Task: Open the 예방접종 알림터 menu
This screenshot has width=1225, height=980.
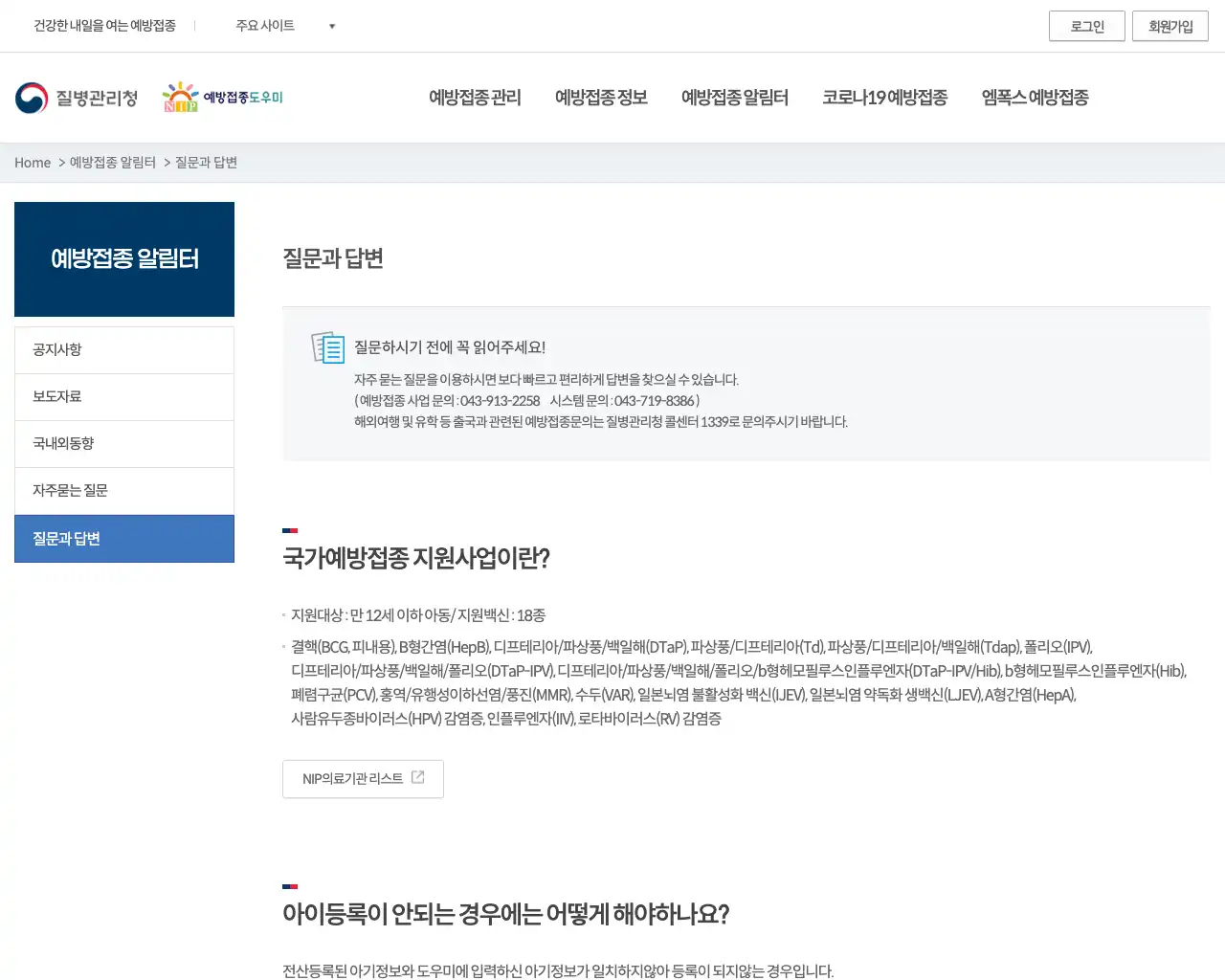Action: point(735,97)
